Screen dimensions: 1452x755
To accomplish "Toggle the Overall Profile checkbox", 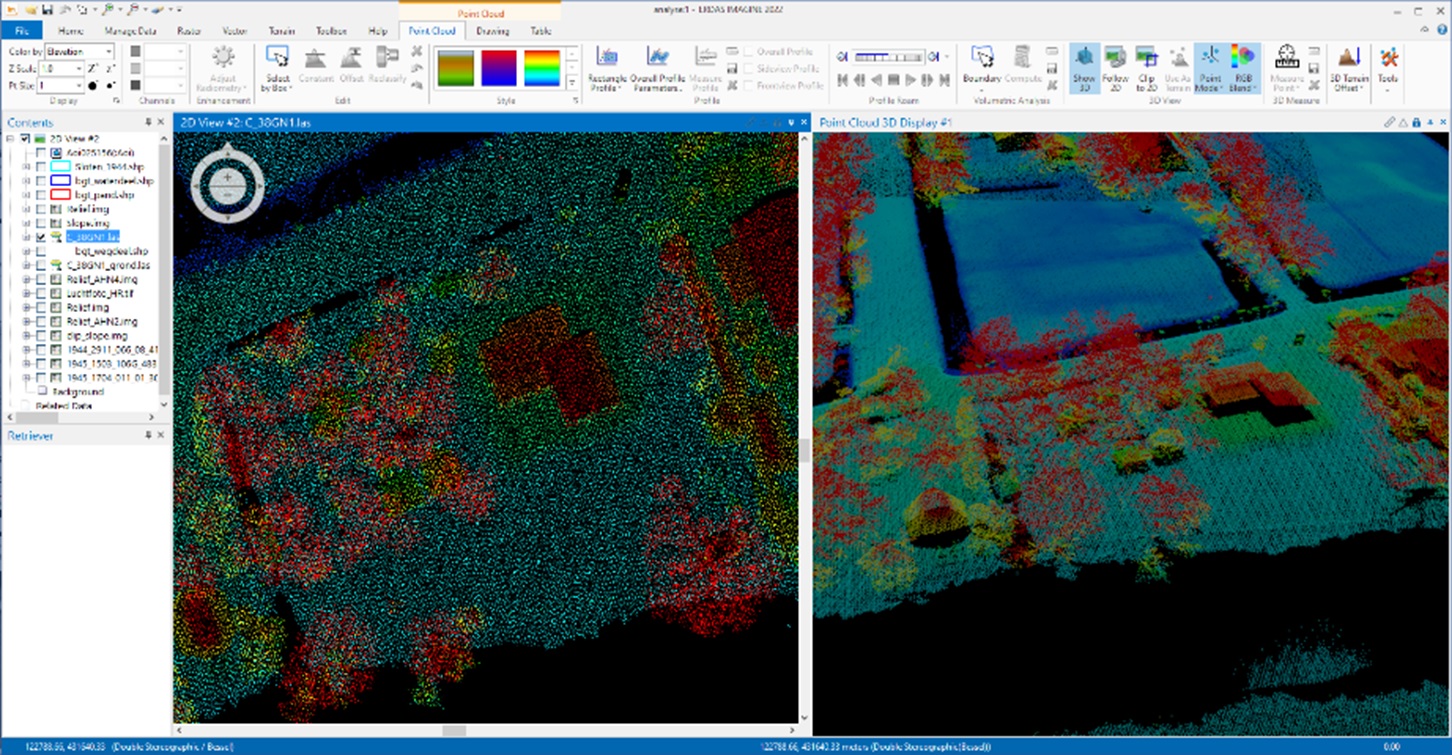I will pos(749,52).
